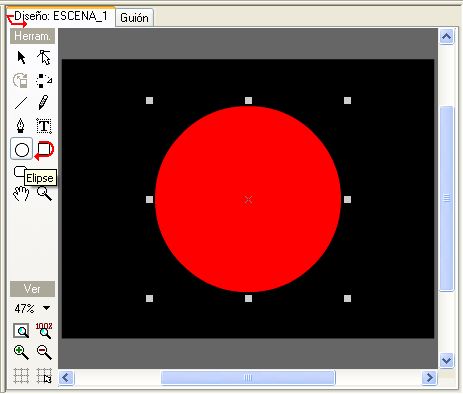Select the Hand pan tool
Image resolution: width=463 pixels, height=394 pixels.
click(21, 193)
